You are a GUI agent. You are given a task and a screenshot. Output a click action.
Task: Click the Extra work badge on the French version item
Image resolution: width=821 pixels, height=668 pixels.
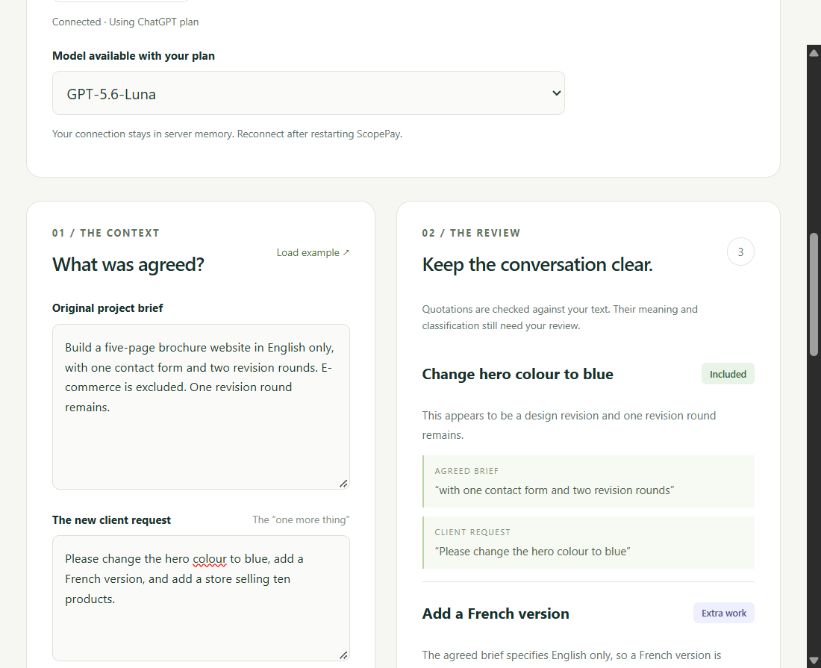724,613
